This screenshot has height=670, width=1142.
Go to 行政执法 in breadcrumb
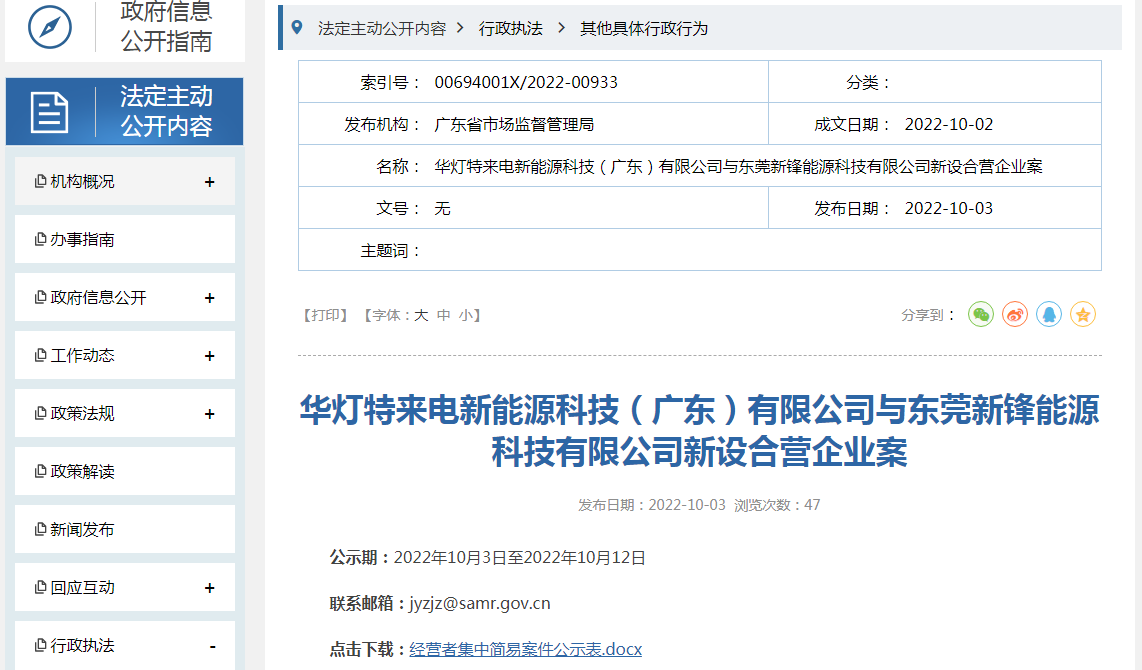coord(511,28)
